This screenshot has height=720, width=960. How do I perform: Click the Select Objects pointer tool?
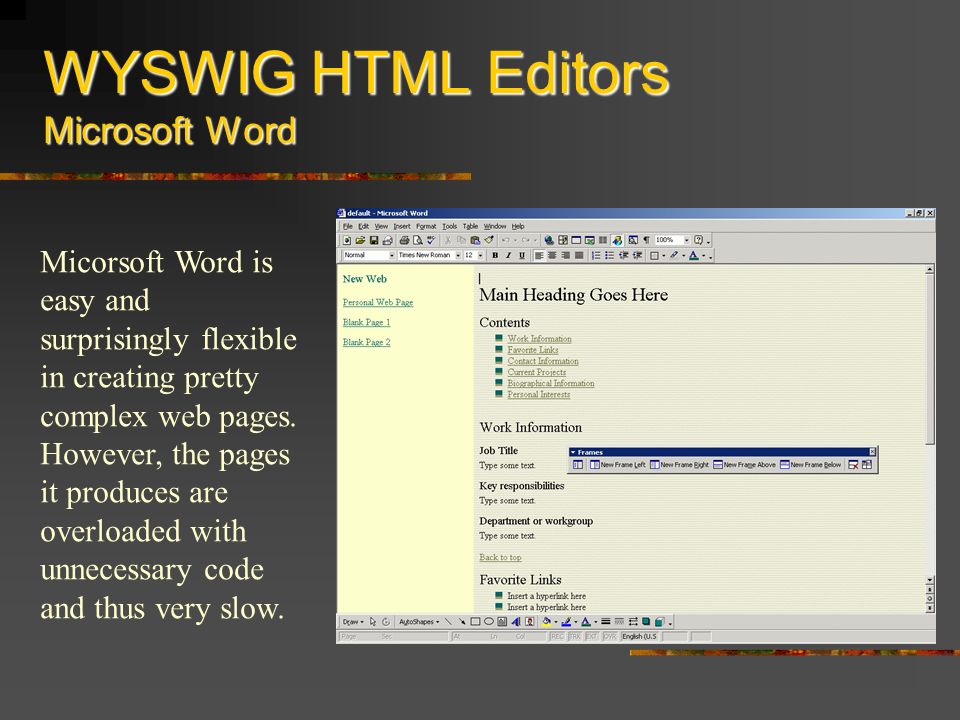pos(373,622)
